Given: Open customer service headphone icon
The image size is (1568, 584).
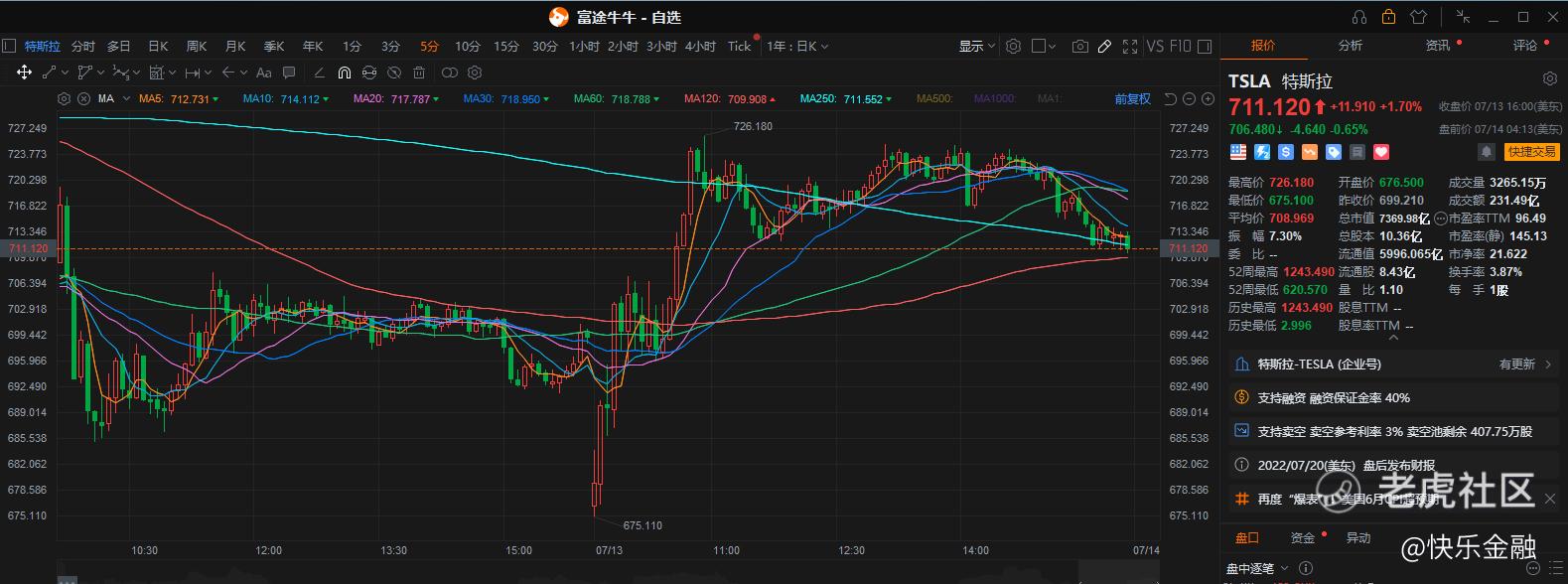Looking at the screenshot, I should (x=1359, y=17).
